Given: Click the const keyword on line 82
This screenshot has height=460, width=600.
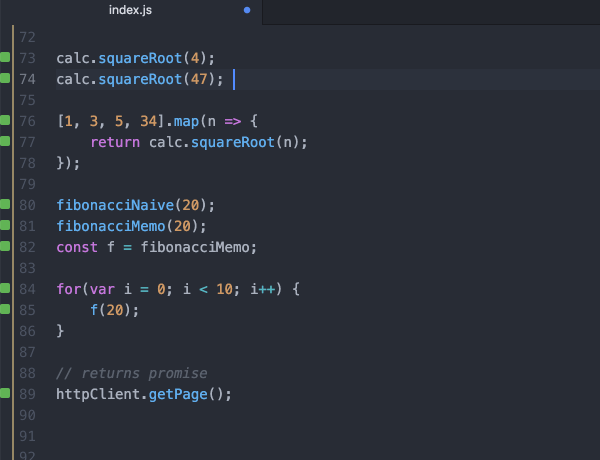Looking at the screenshot, I should [77, 247].
